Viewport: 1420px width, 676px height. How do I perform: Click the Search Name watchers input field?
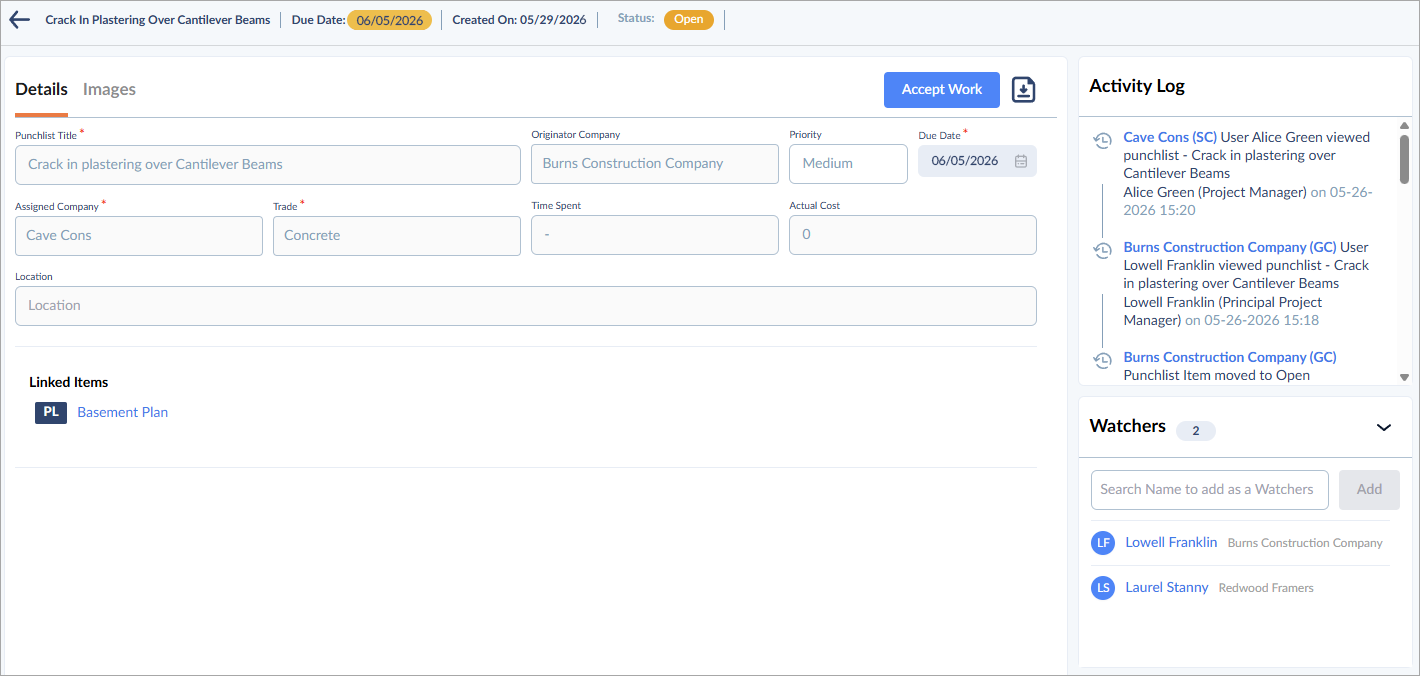(x=1209, y=490)
